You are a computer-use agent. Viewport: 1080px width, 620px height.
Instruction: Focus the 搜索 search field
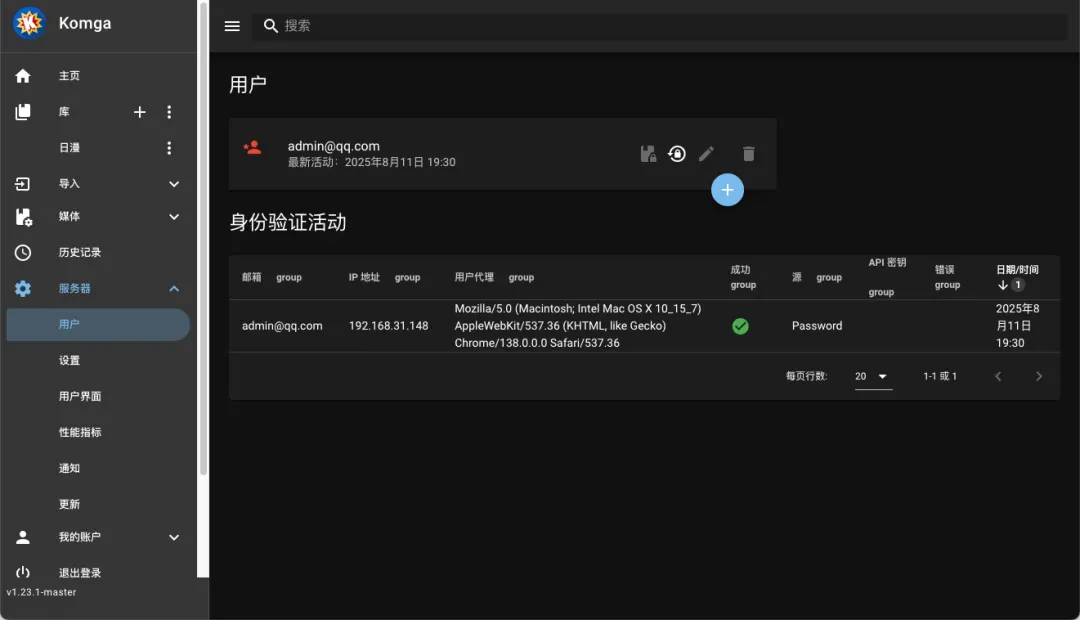coord(661,26)
